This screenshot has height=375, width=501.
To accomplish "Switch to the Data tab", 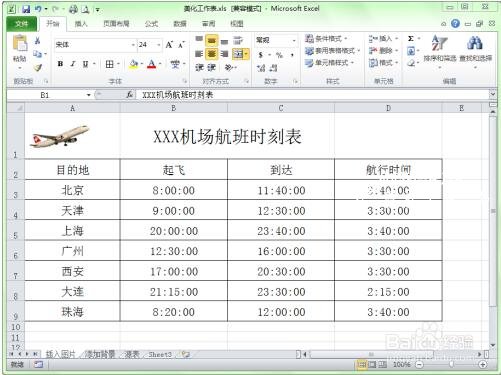I will click(x=180, y=24).
